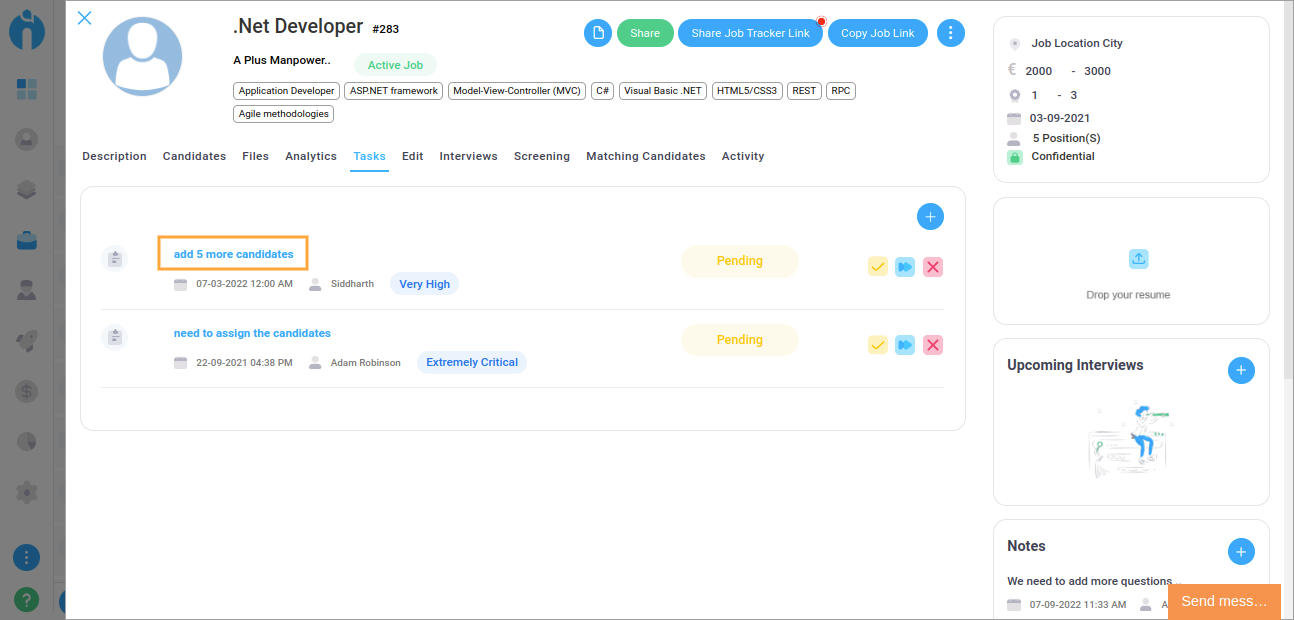Add a new note with plus icon
Viewport: 1294px width, 620px height.
(1240, 551)
